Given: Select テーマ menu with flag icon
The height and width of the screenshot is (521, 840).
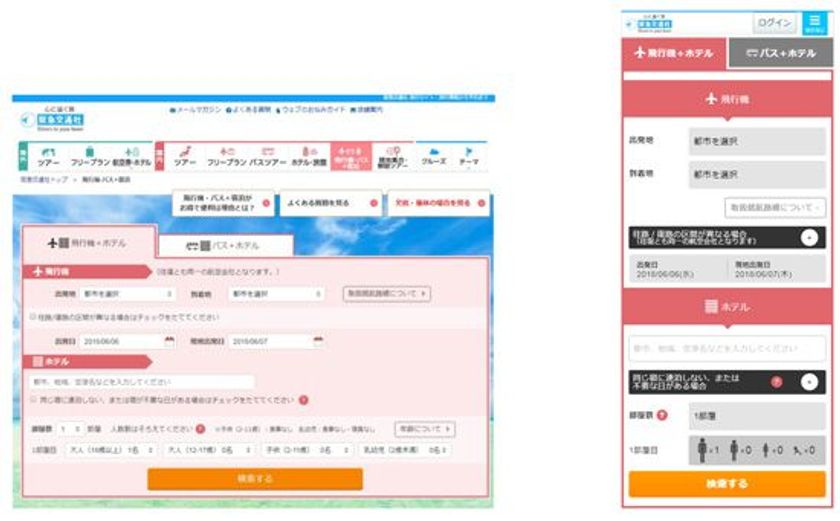Looking at the screenshot, I should (469, 156).
